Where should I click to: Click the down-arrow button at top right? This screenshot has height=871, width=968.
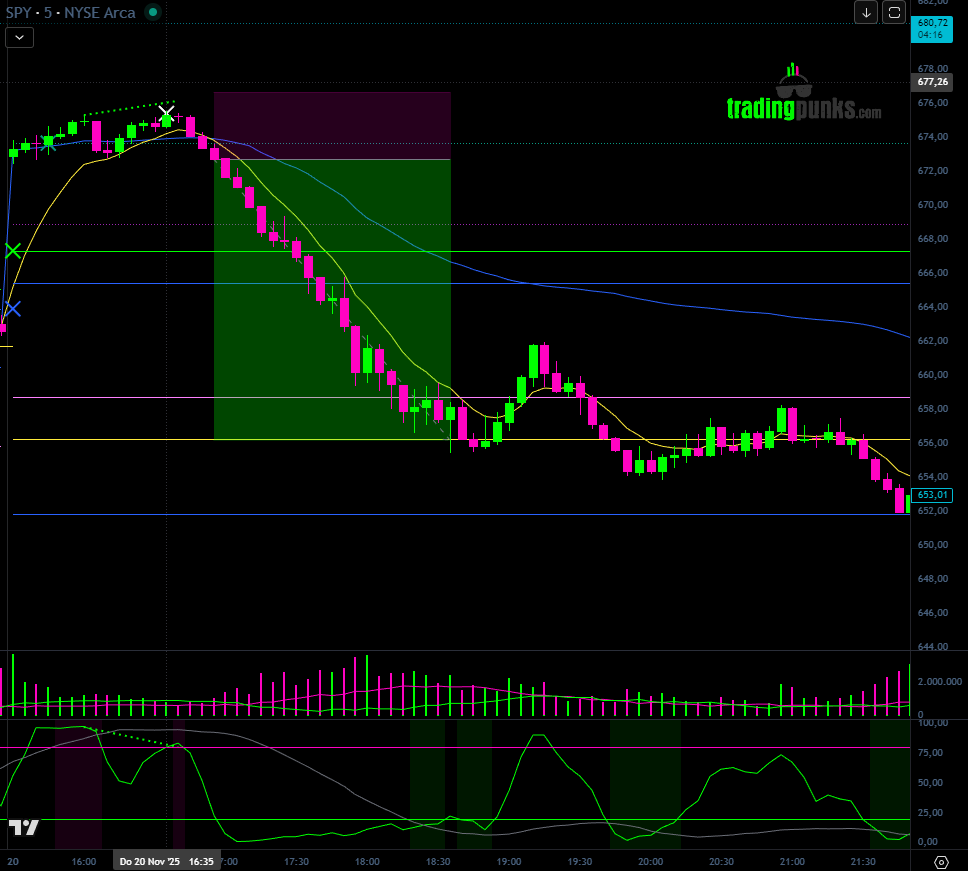coord(865,12)
